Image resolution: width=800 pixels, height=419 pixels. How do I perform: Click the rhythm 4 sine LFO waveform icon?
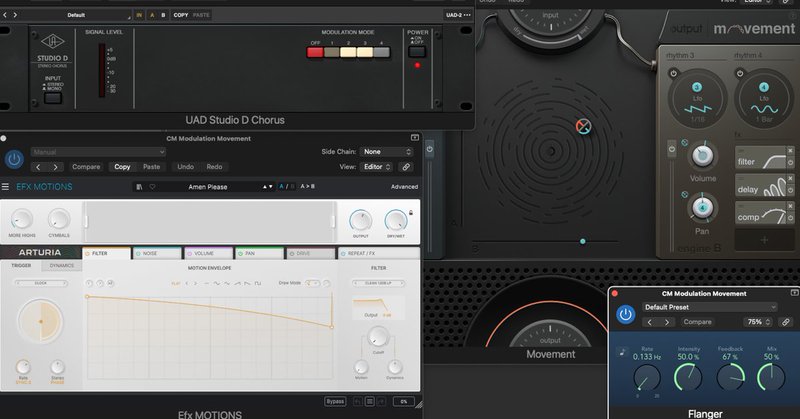(x=764, y=109)
